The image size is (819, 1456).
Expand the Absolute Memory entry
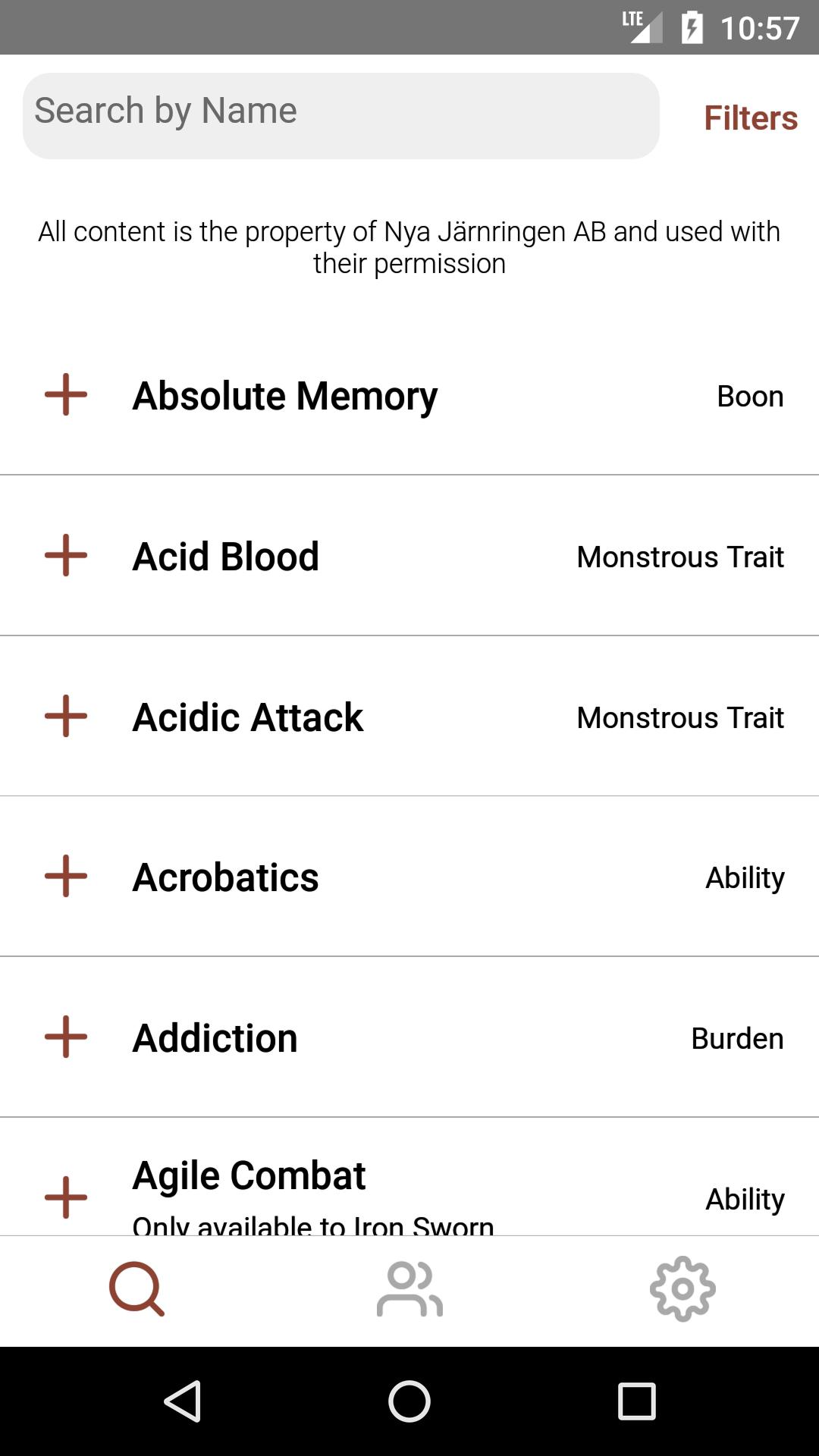tap(285, 396)
